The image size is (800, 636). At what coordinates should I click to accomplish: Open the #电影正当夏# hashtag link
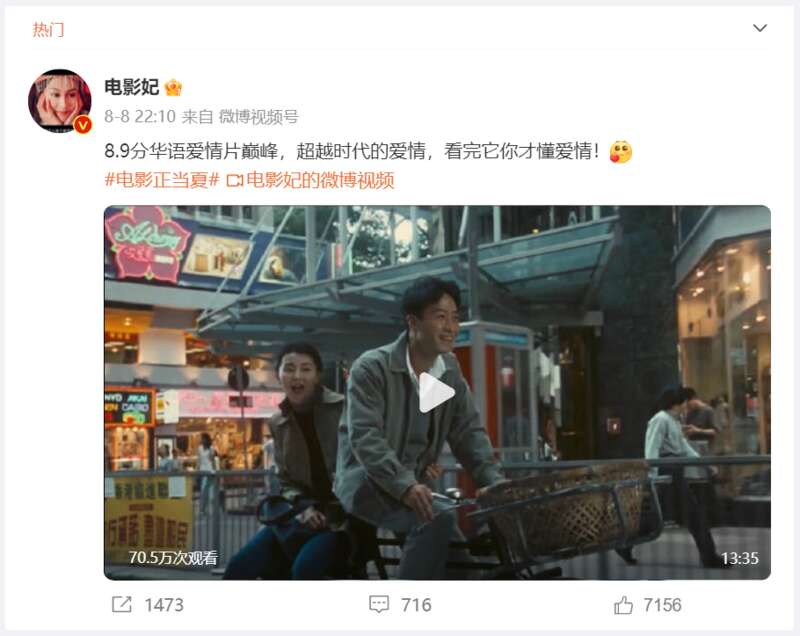click(162, 180)
